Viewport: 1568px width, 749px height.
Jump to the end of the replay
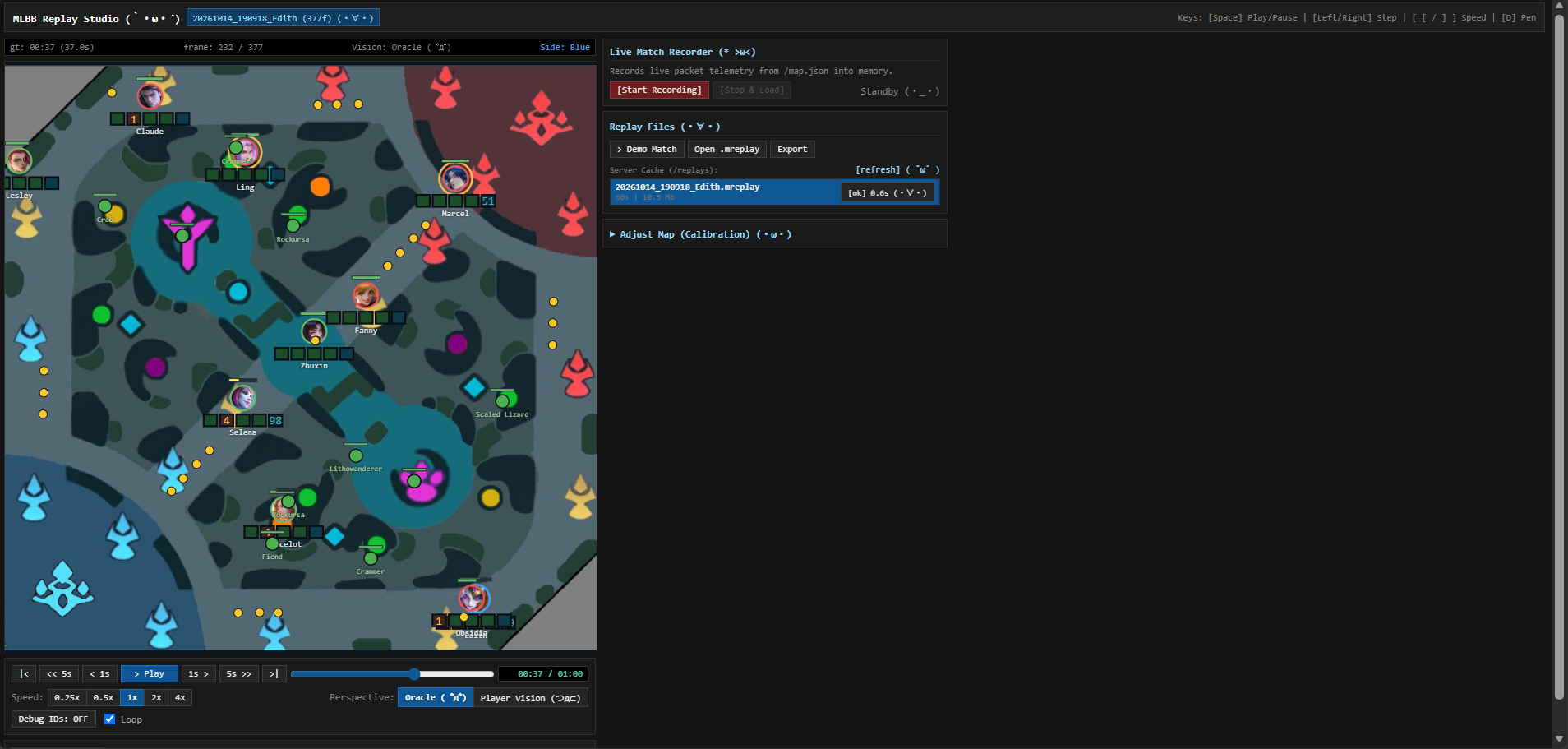274,674
